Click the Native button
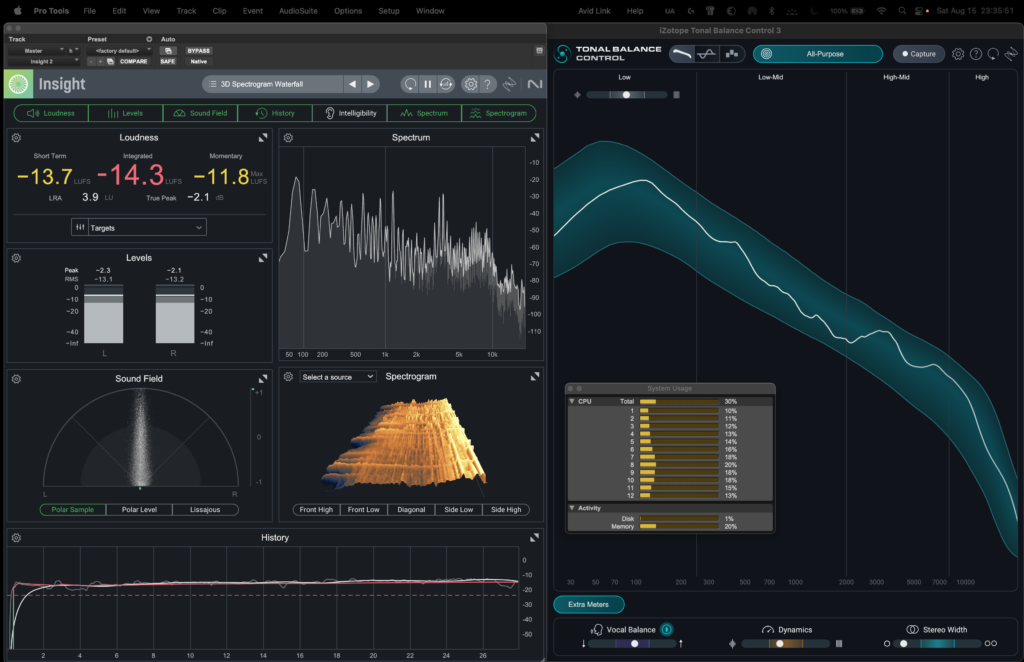This screenshot has height=662, width=1024. point(199,61)
